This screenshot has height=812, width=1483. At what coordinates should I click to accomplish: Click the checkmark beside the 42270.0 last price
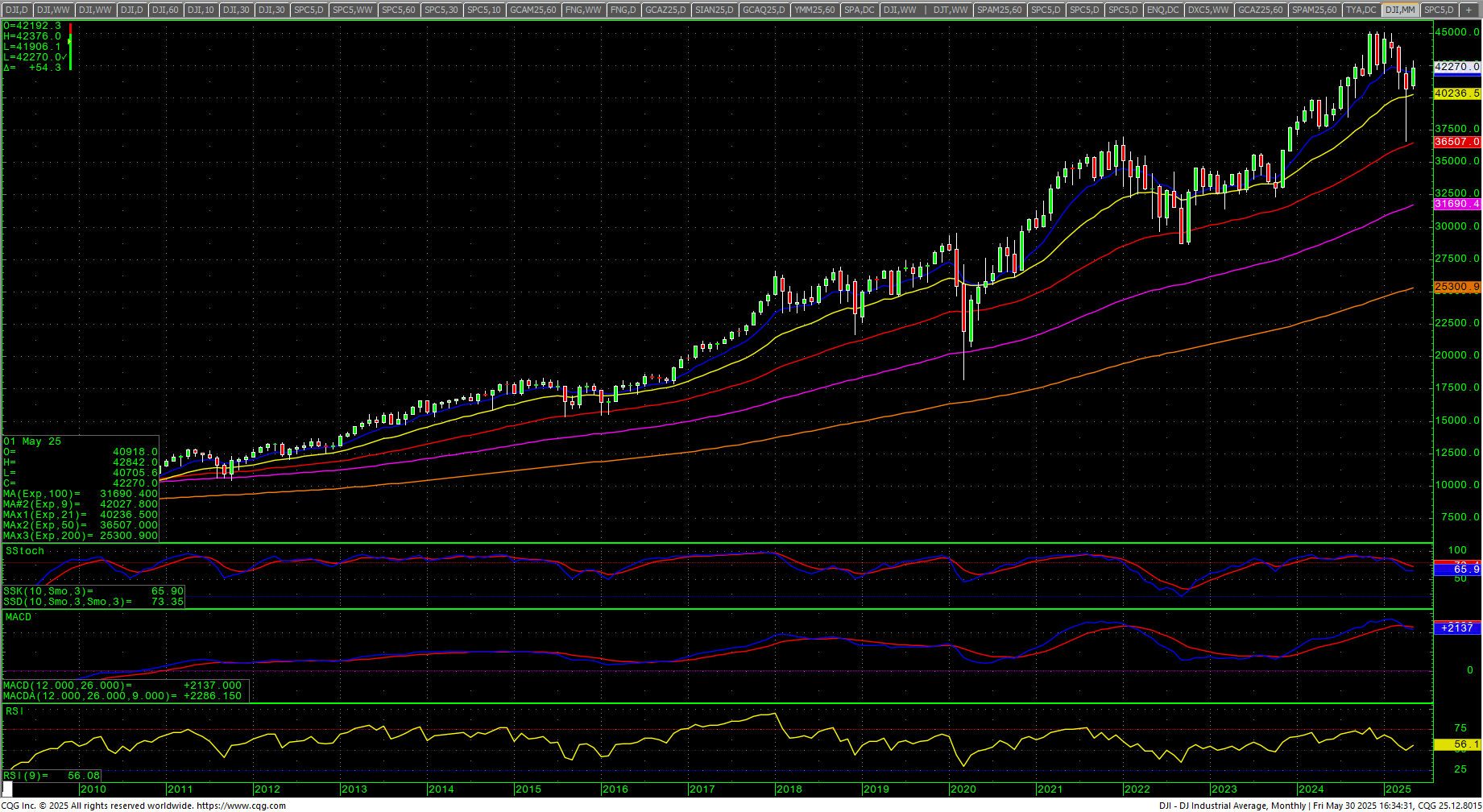[x=64, y=57]
